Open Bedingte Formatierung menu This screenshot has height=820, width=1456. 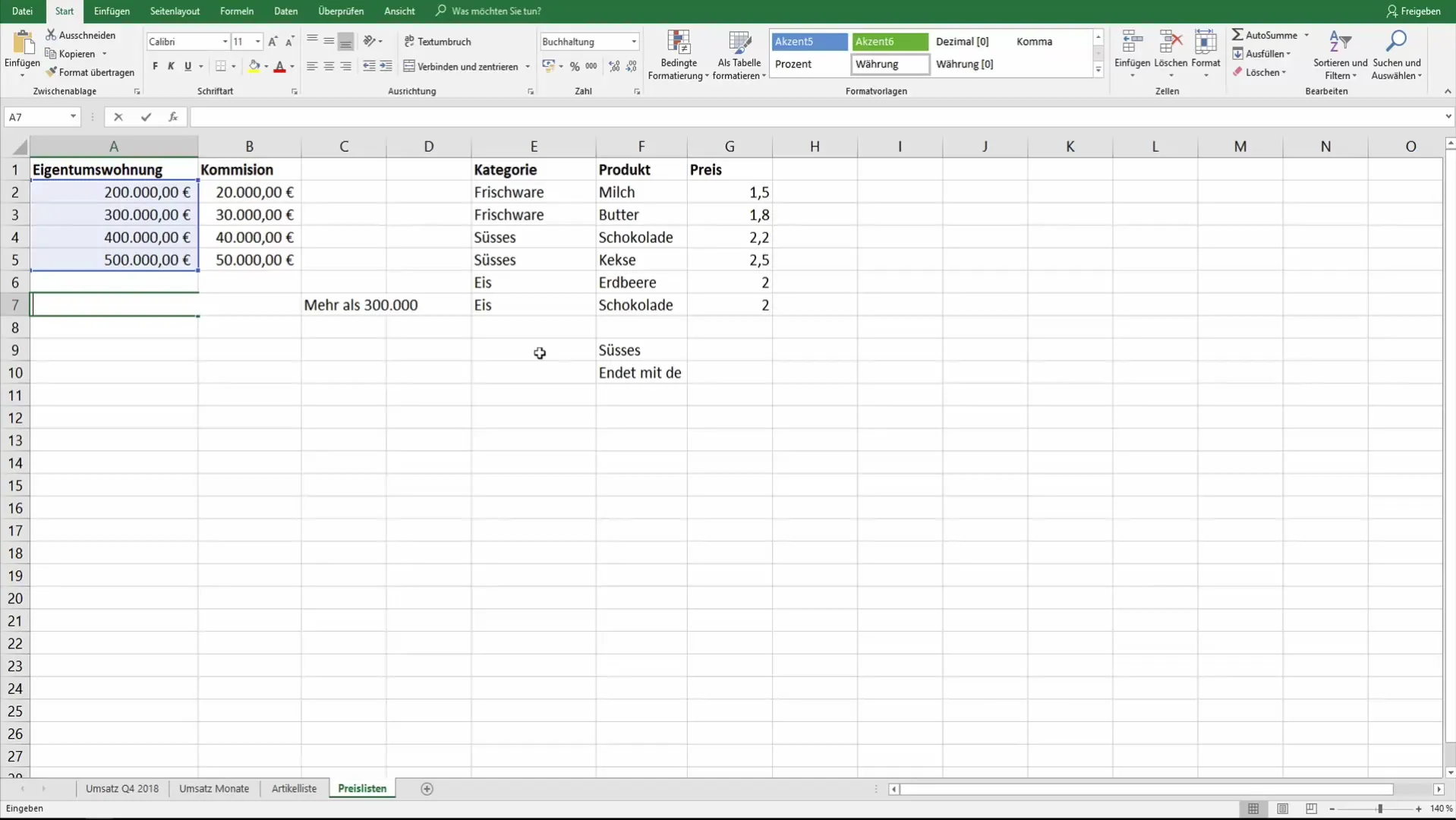[x=679, y=55]
